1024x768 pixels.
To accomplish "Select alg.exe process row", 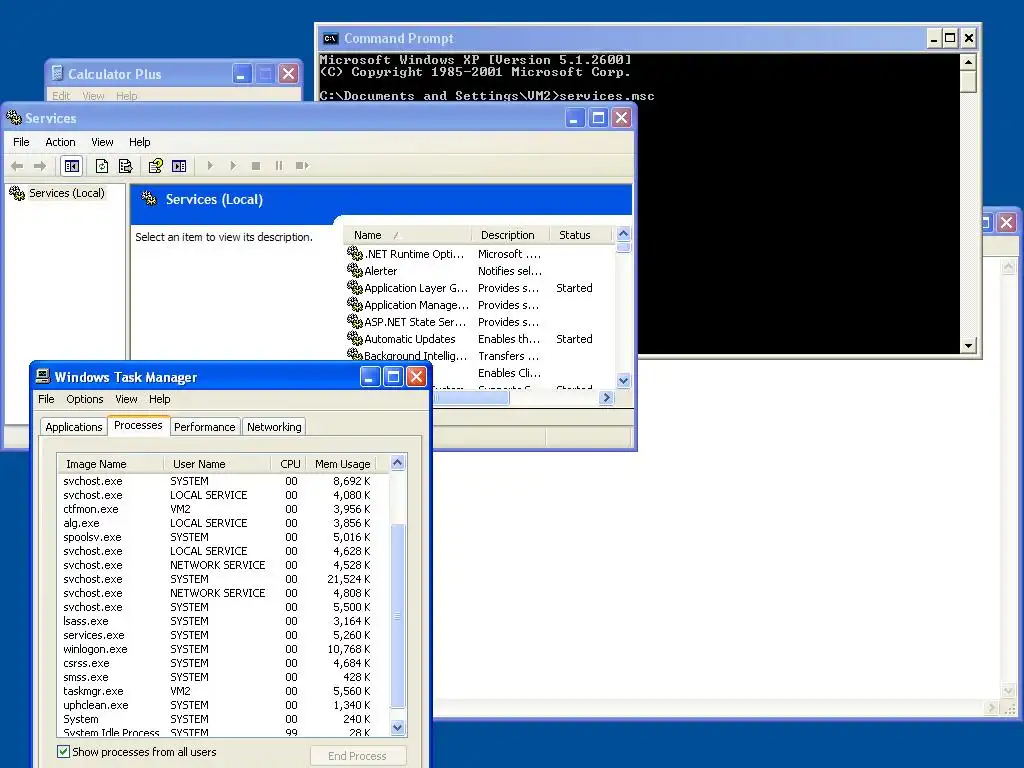I will 224,523.
